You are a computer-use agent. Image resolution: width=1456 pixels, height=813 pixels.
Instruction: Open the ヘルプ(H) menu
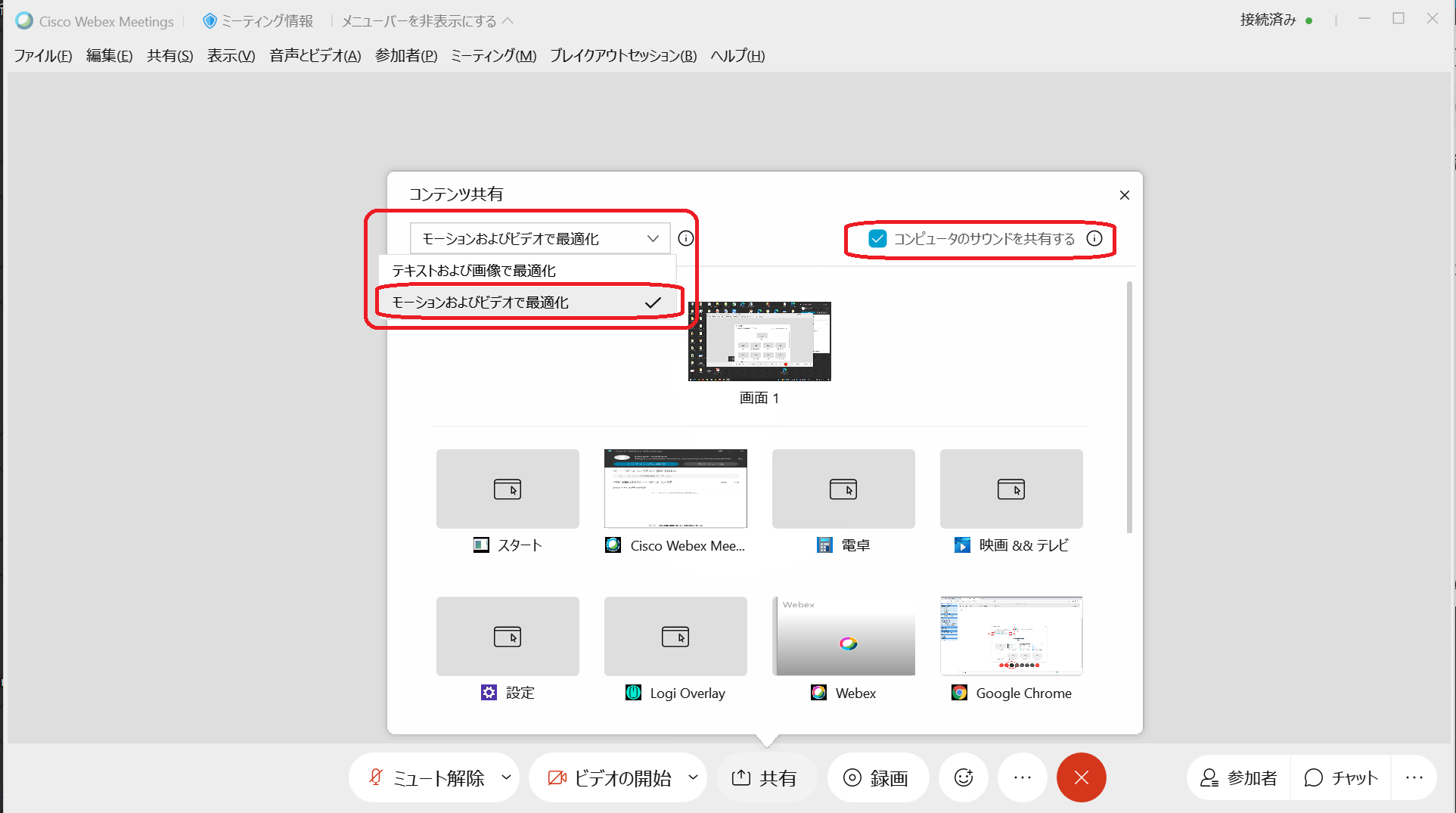pyautogui.click(x=737, y=56)
